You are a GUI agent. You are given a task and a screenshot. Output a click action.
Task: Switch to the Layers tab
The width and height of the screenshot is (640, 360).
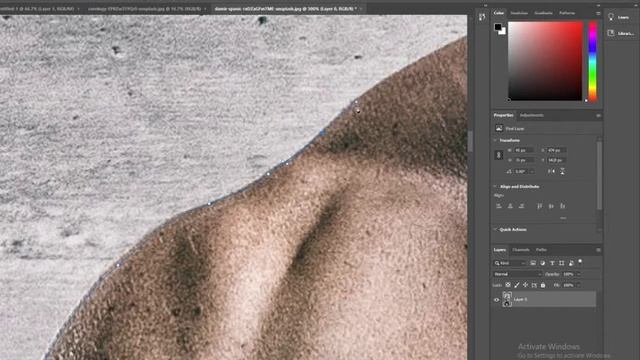(500, 250)
